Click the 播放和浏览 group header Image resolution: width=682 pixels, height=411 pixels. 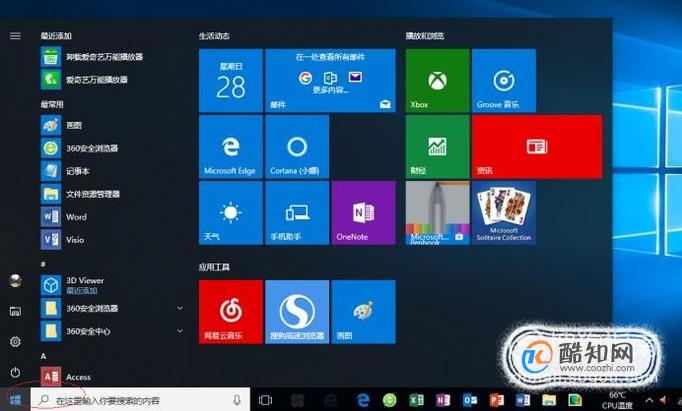click(425, 36)
